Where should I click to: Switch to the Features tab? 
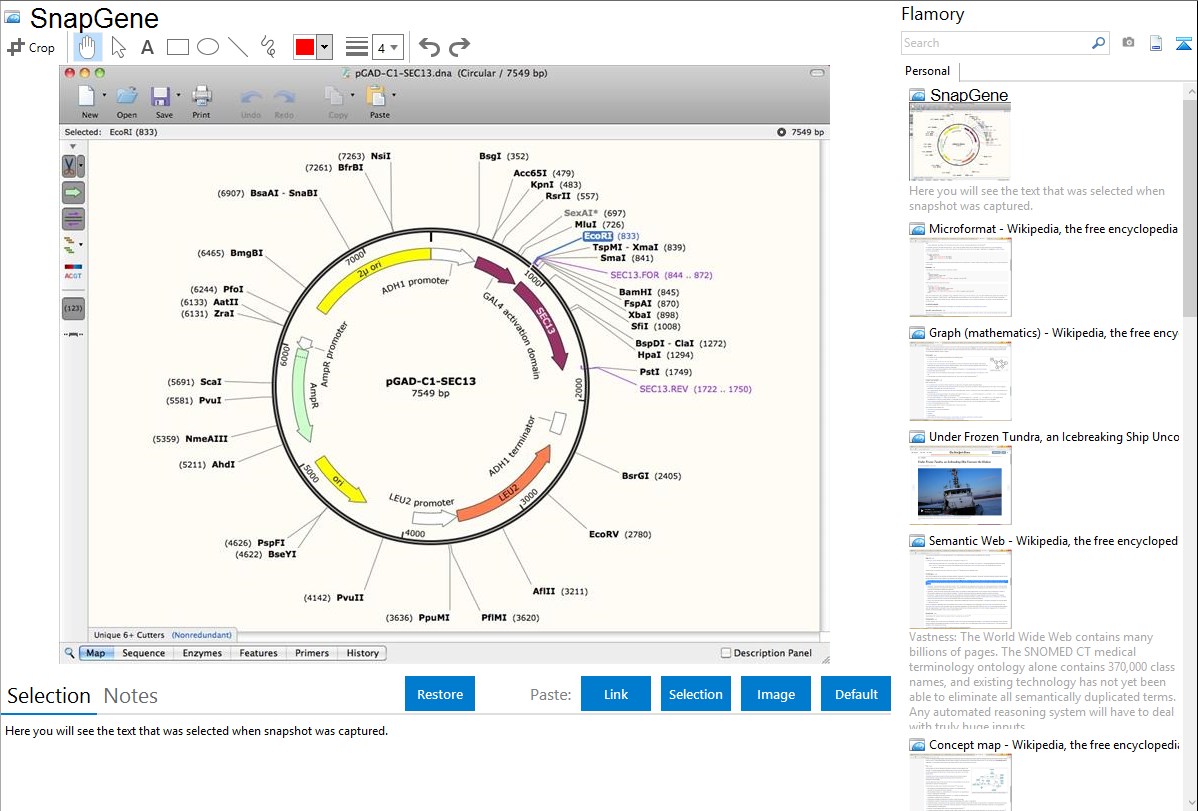(x=258, y=653)
